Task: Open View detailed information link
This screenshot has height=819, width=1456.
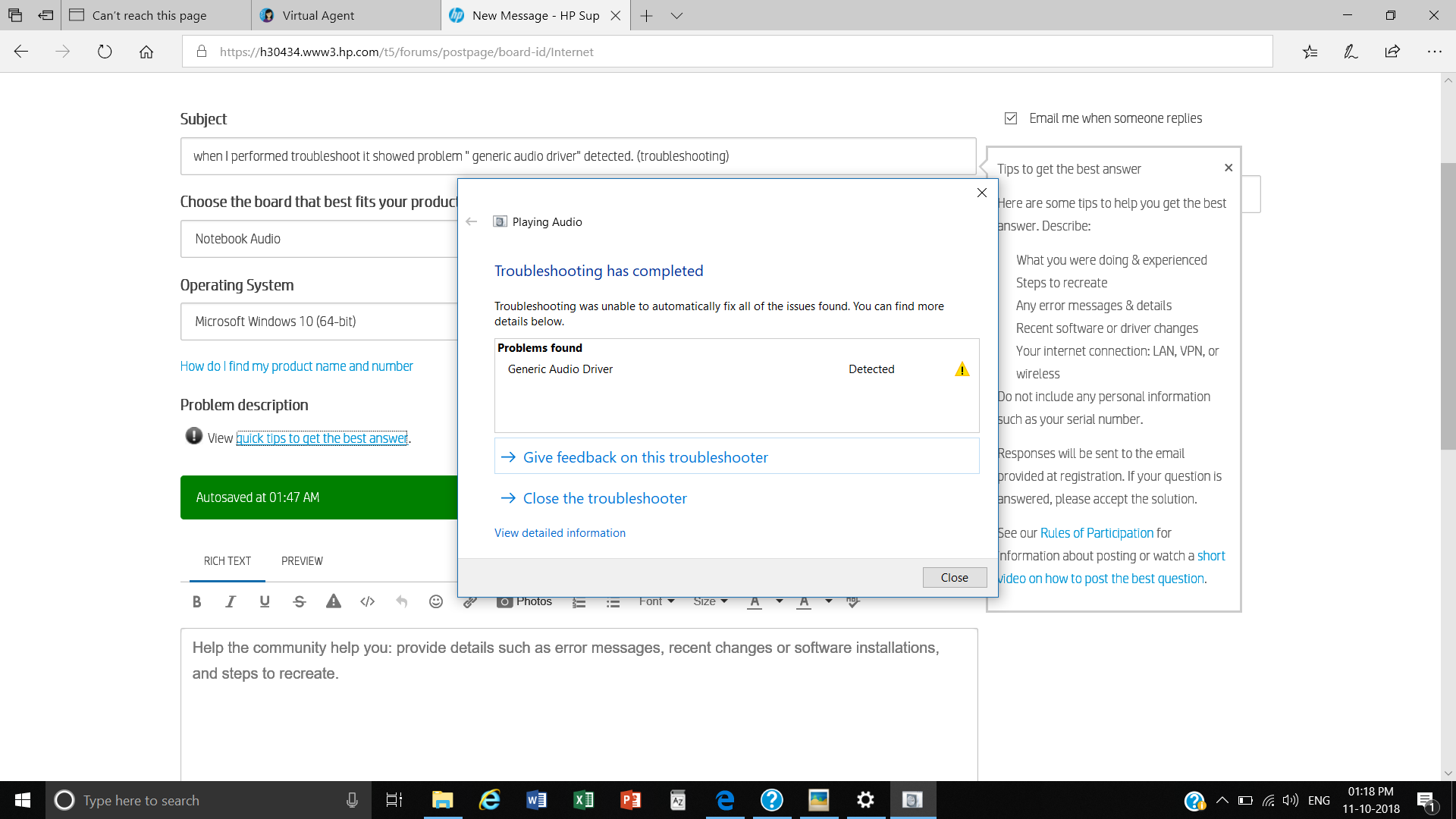Action: [x=560, y=533]
